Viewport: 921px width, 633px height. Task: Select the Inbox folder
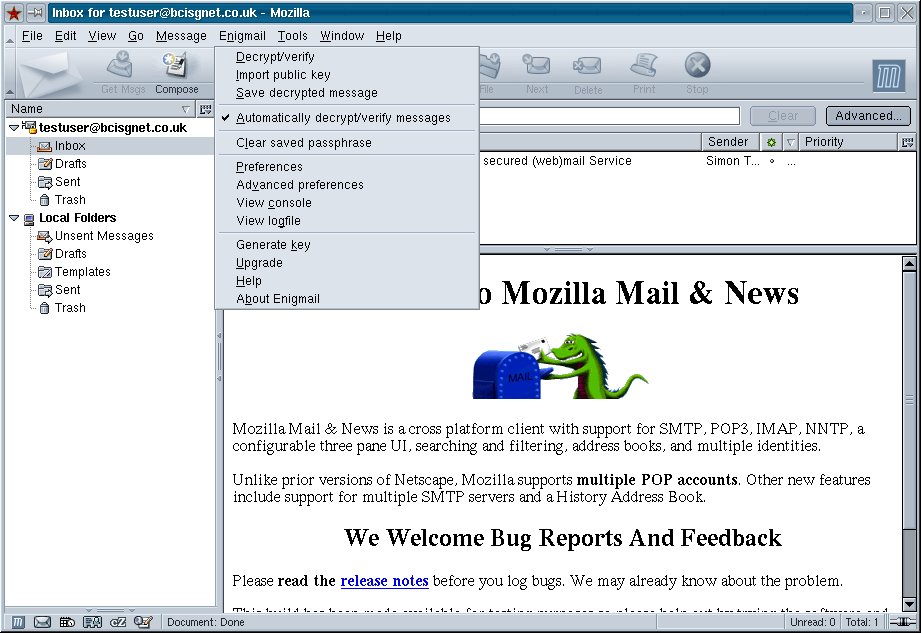point(70,146)
